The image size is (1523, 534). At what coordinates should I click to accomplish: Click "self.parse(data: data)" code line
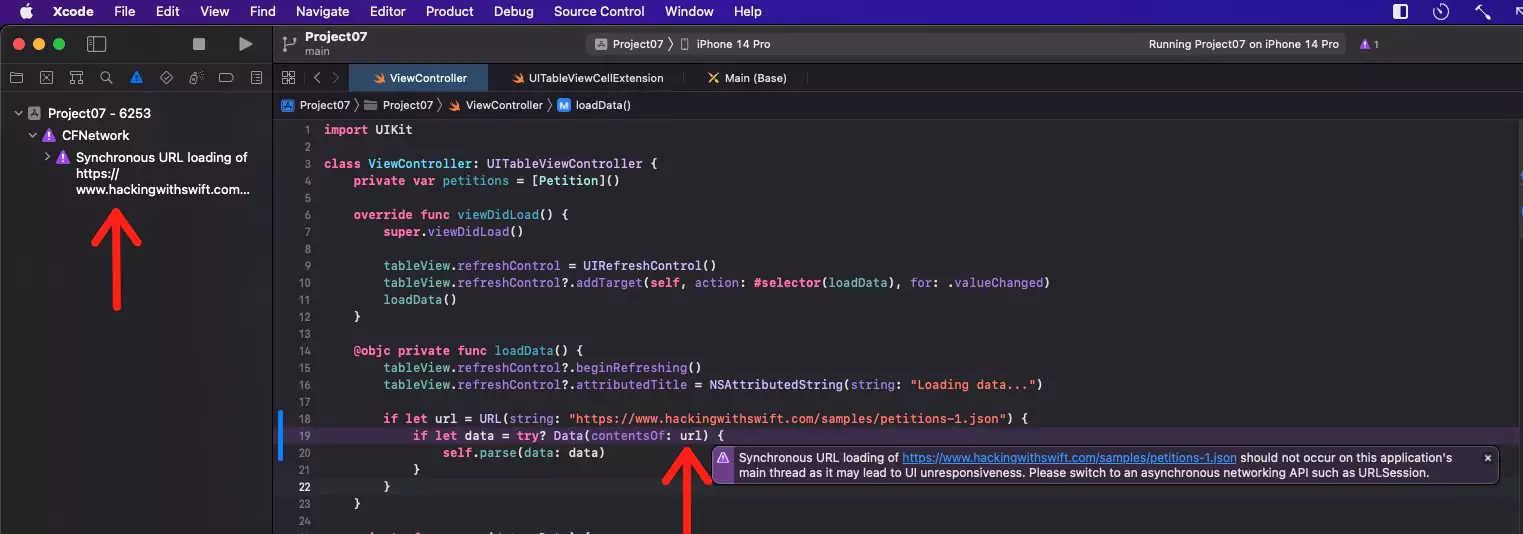[524, 453]
